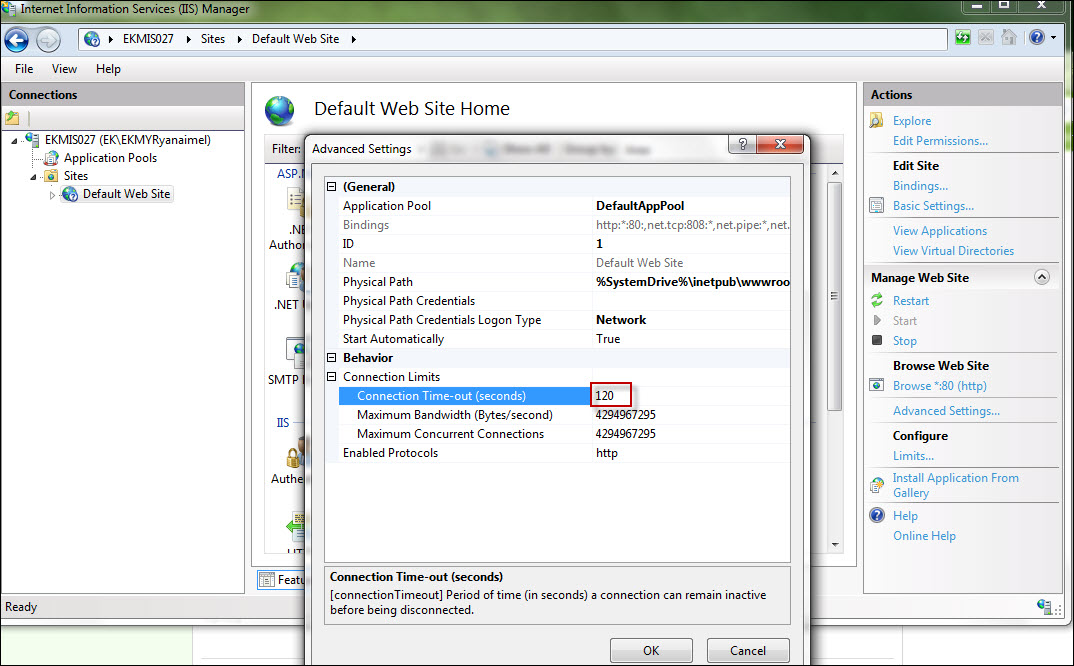Image resolution: width=1074 pixels, height=666 pixels.
Task: Open Advanced Settings link in Actions
Action: pos(946,410)
